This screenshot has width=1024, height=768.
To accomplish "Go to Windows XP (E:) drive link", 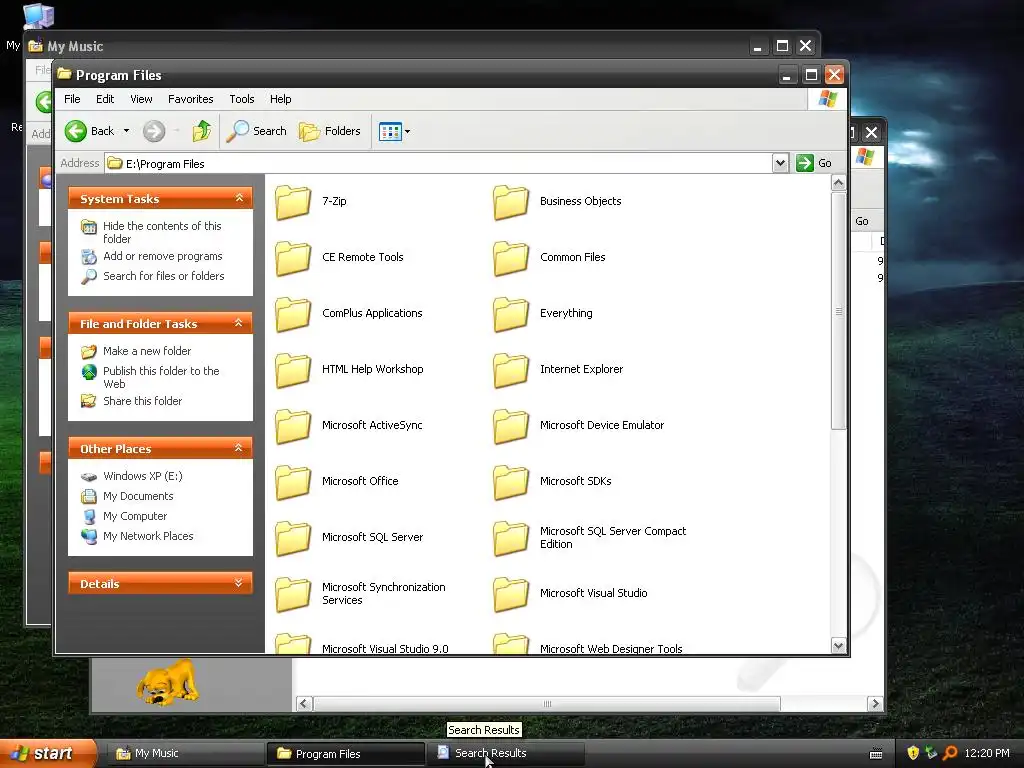I will (x=142, y=477).
